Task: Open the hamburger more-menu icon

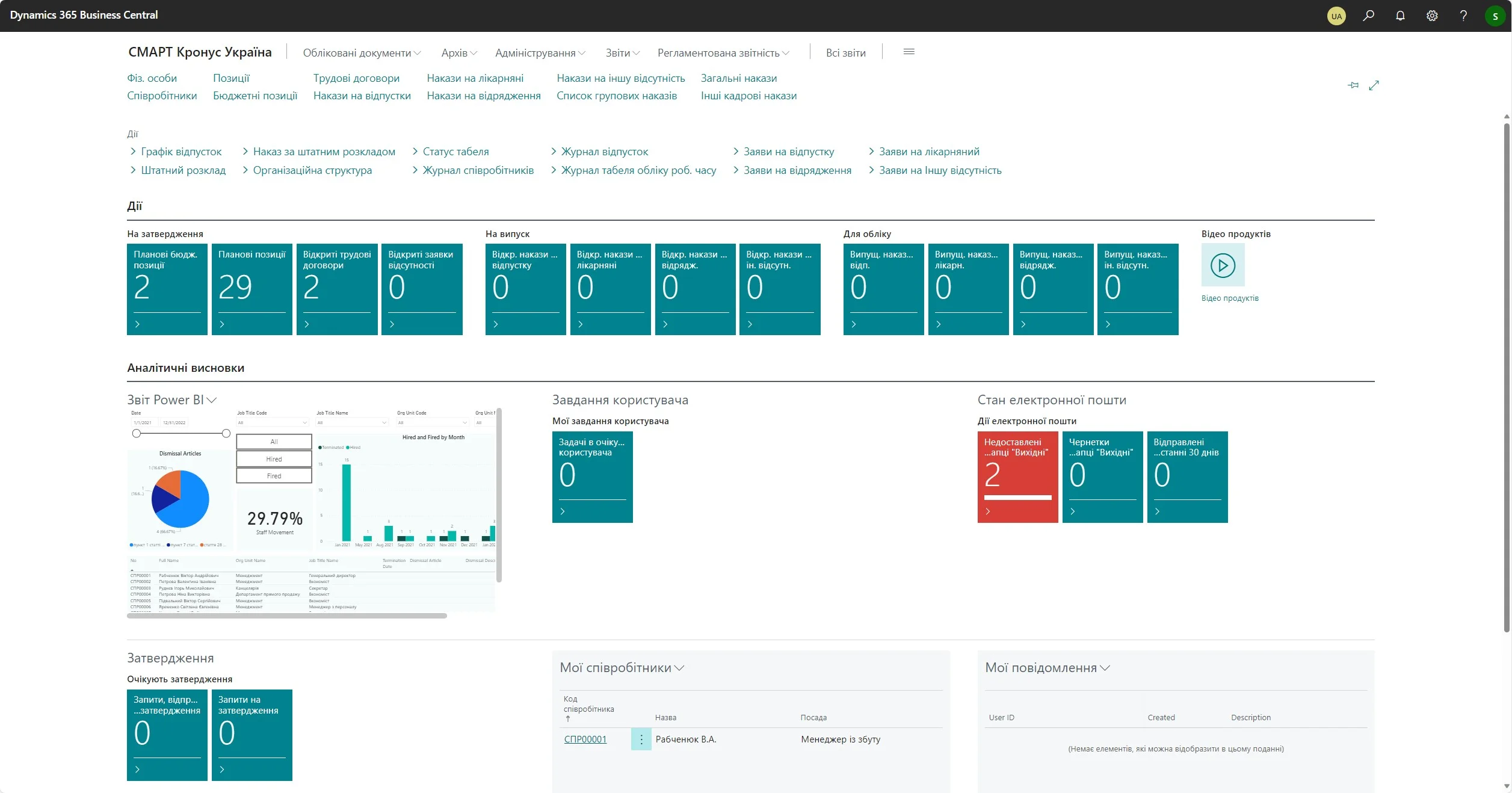Action: coord(909,52)
